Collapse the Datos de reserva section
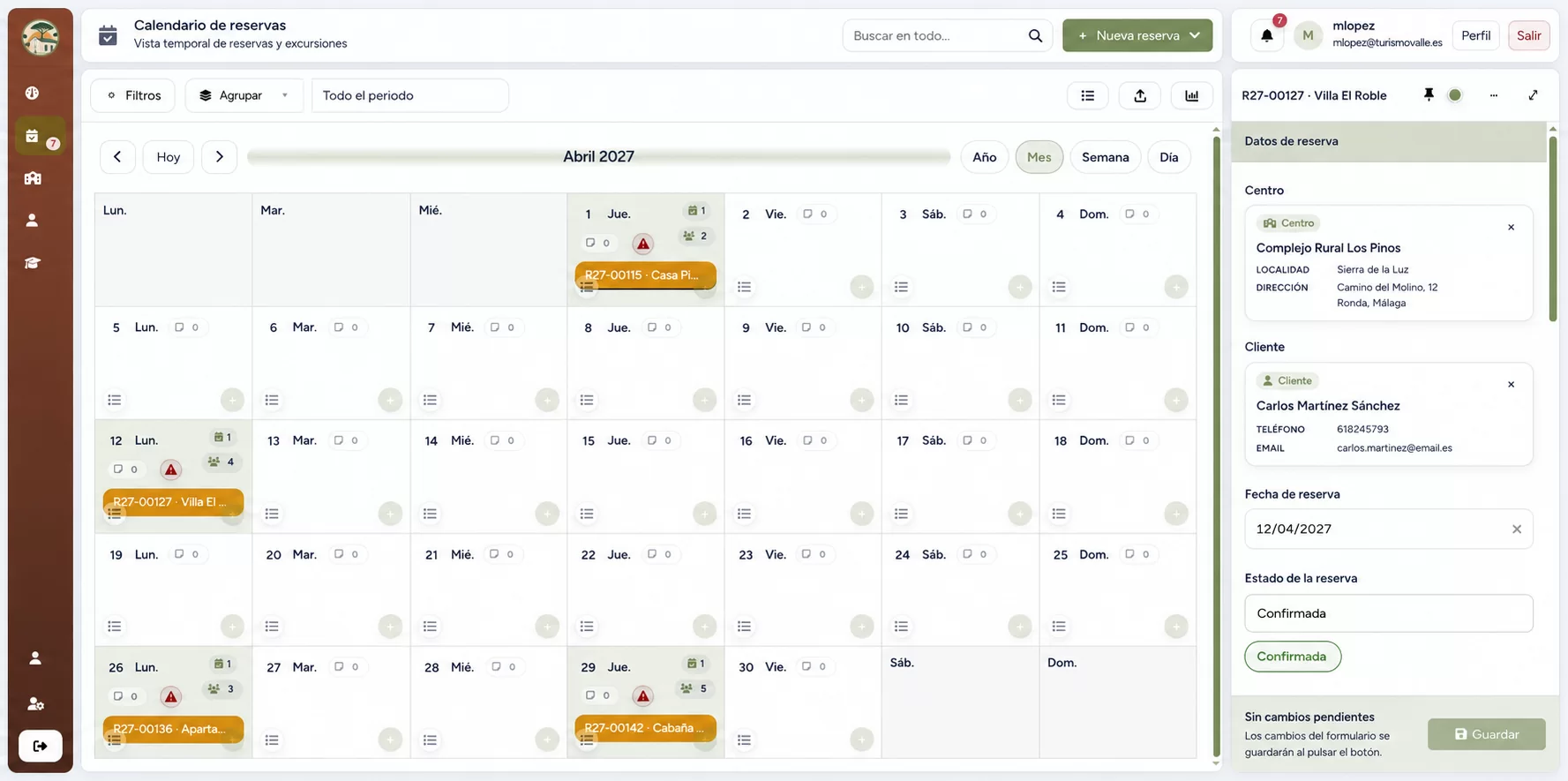The image size is (1568, 781). [1389, 141]
